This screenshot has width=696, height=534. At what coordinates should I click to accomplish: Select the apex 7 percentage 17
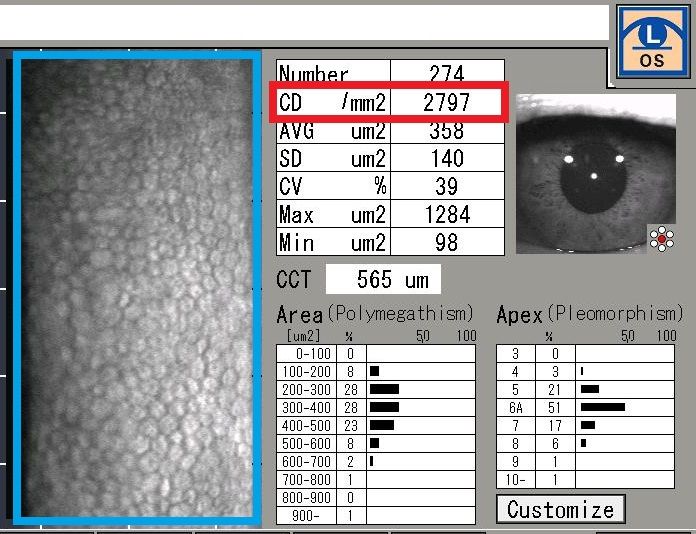(555, 426)
